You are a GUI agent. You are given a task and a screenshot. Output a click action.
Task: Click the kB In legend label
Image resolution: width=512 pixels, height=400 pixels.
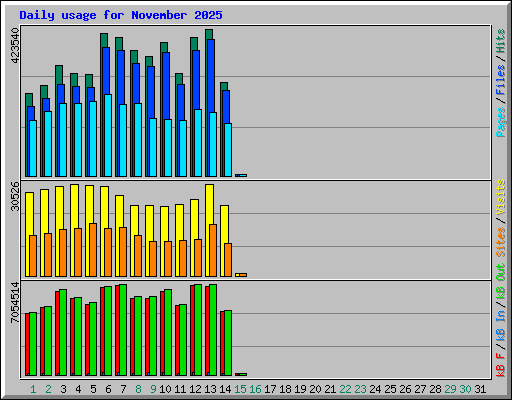point(501,326)
